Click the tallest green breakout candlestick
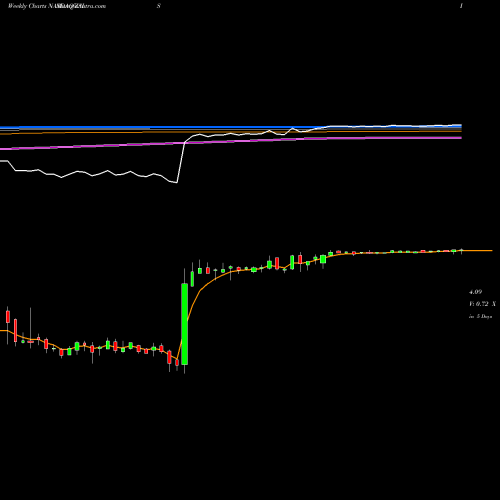500x500 pixels. pyautogui.click(x=184, y=324)
